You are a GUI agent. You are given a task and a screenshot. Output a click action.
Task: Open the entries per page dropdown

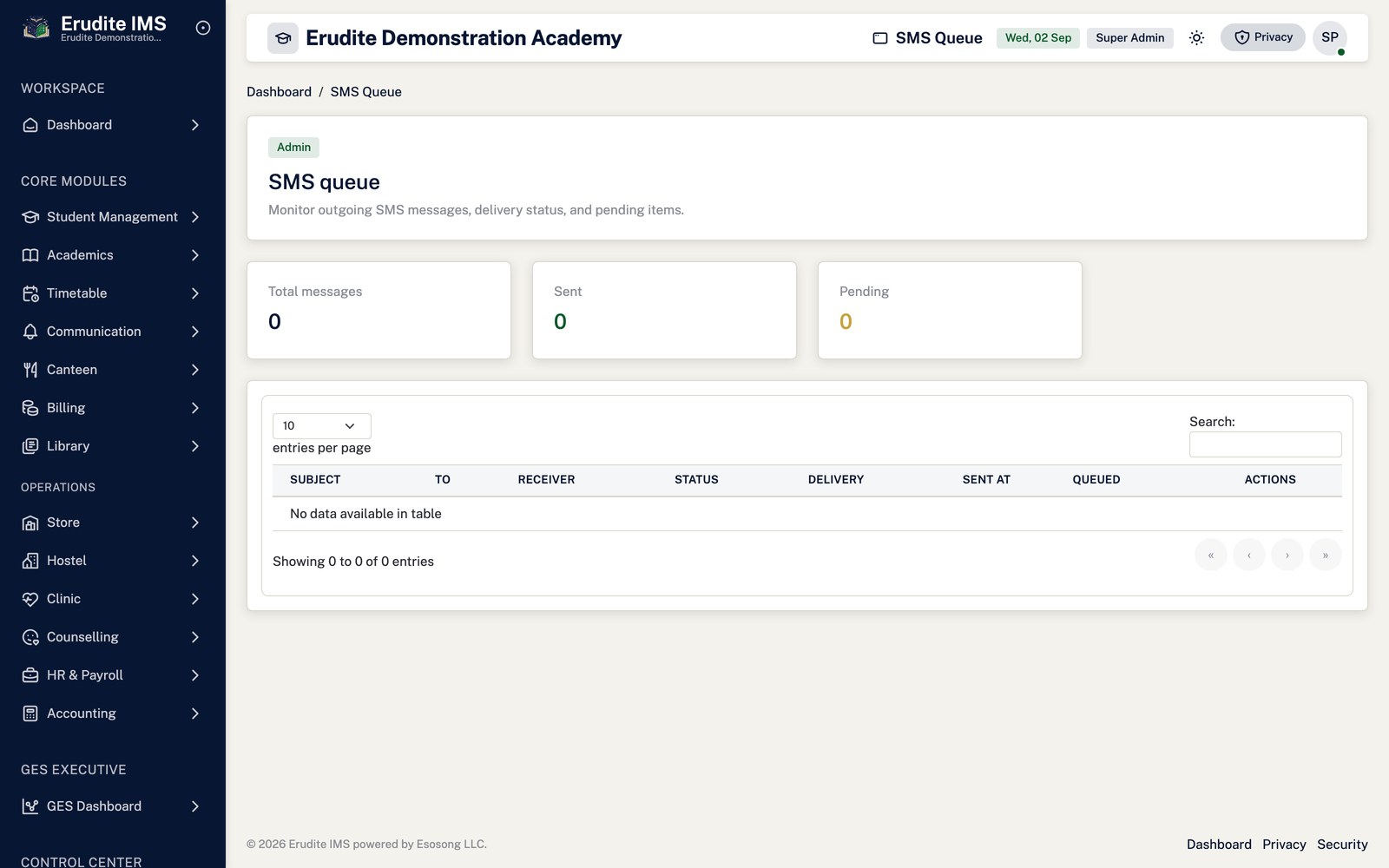tap(321, 426)
